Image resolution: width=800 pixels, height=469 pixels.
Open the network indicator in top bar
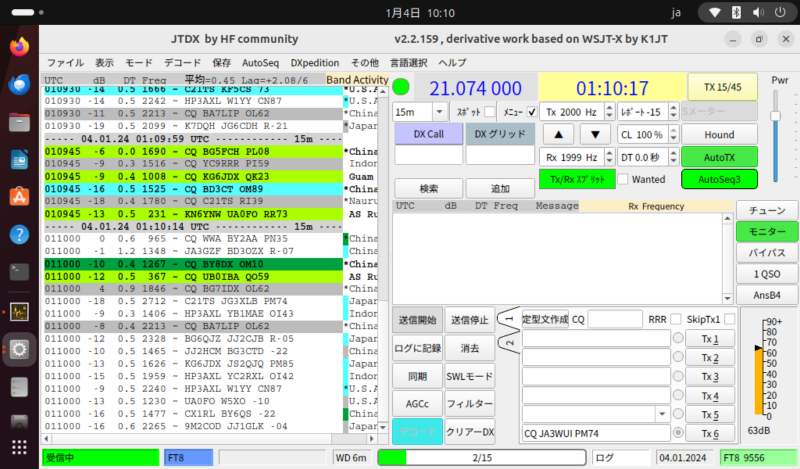click(x=715, y=12)
